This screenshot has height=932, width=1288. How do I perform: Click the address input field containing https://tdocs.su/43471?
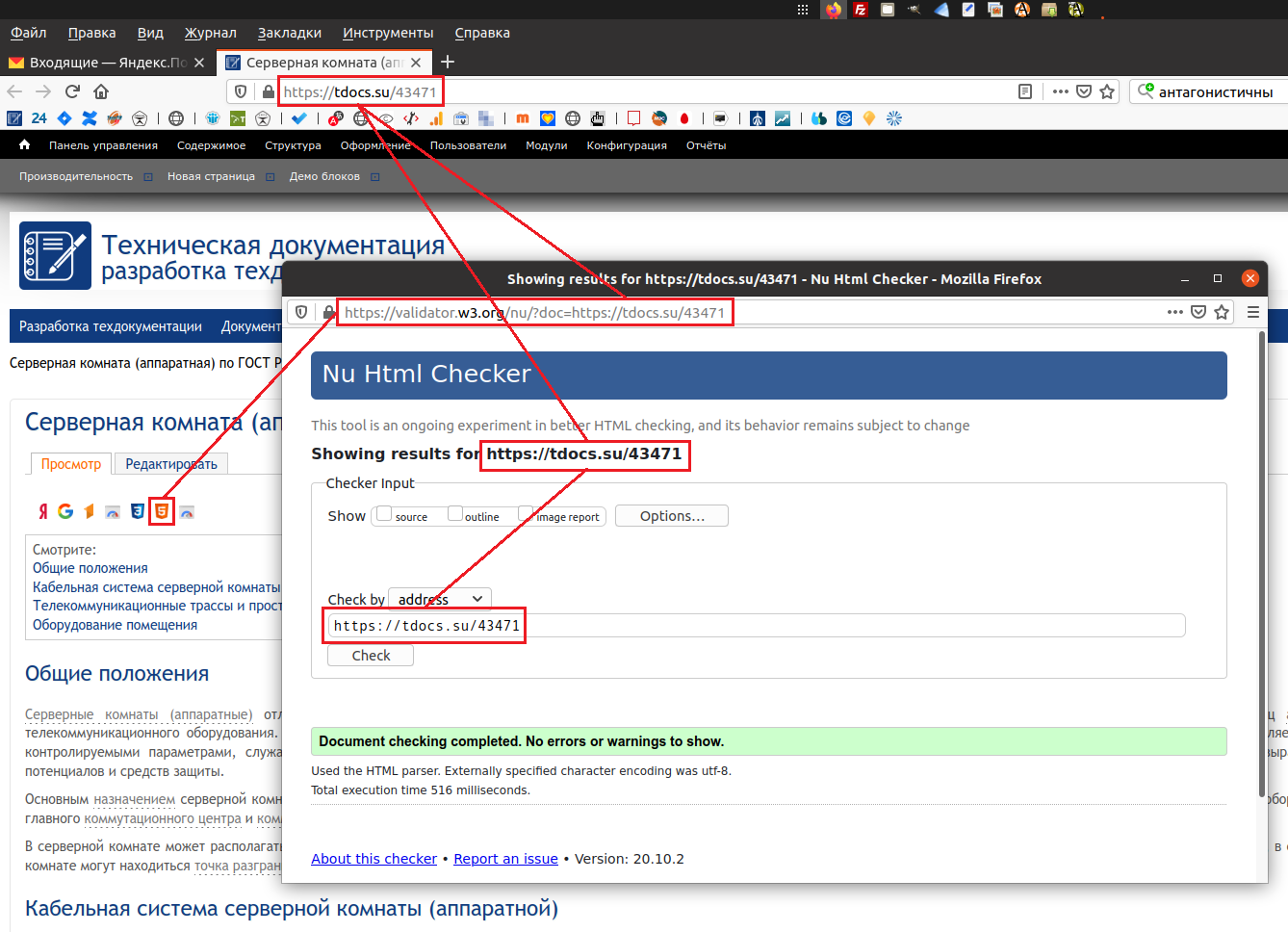757,626
